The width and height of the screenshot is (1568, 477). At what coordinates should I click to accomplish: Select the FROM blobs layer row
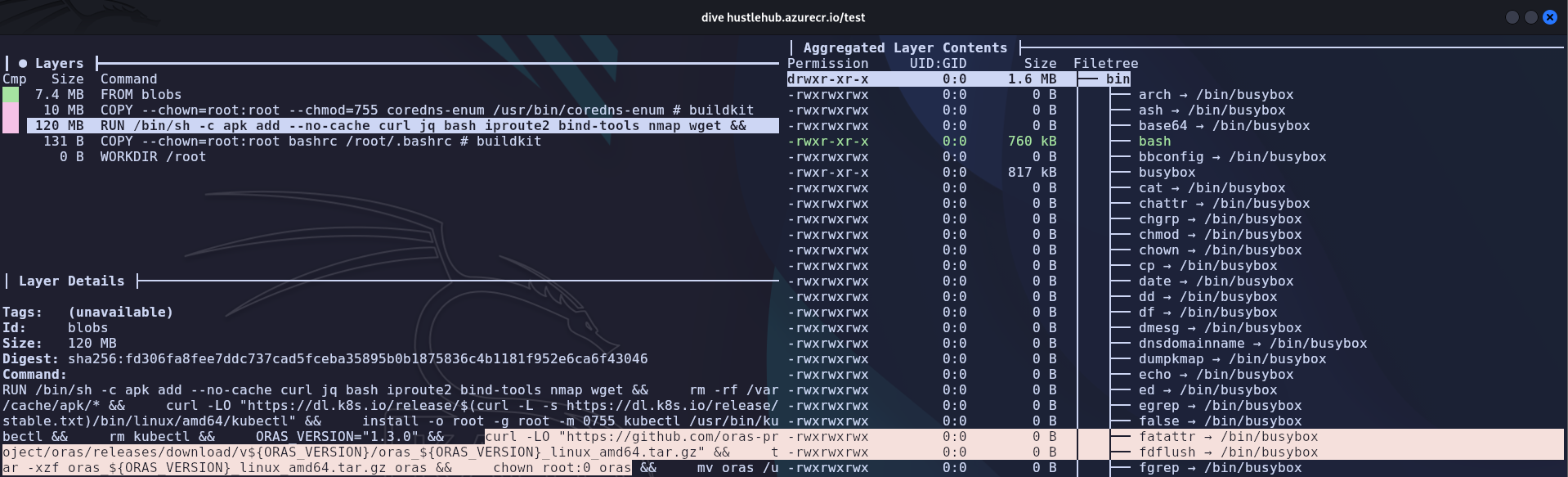pyautogui.click(x=141, y=95)
